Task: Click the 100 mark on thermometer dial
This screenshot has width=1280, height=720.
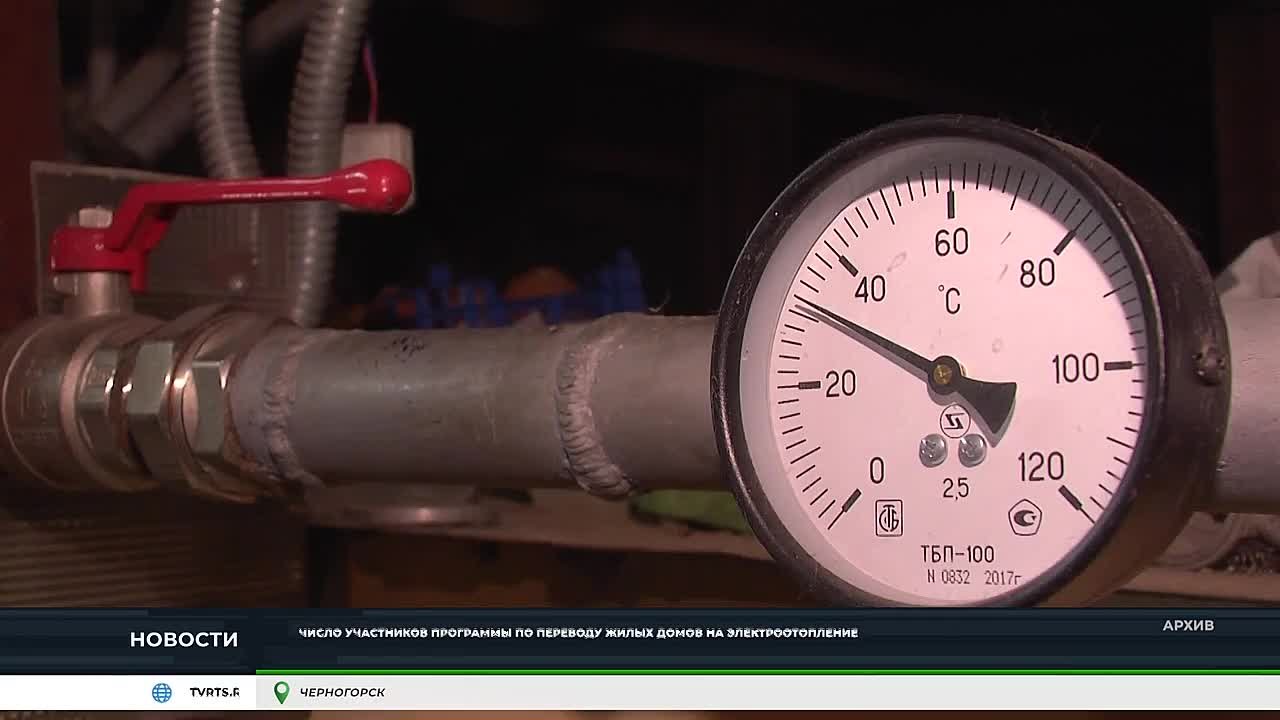Action: [1075, 369]
